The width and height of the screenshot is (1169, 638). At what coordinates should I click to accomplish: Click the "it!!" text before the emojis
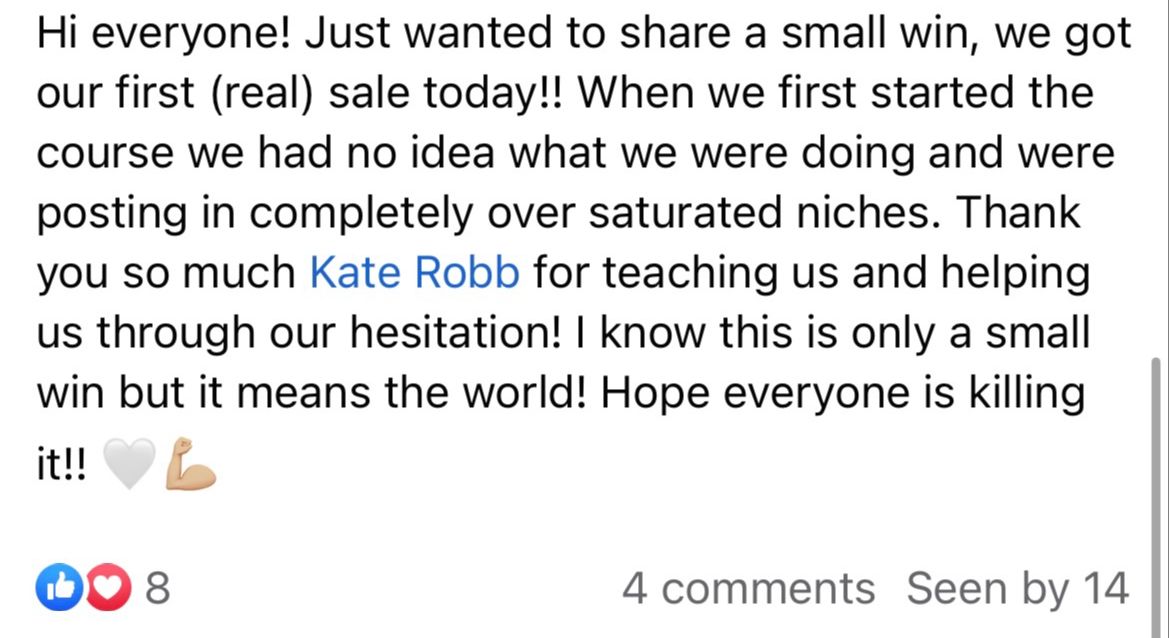(x=61, y=467)
